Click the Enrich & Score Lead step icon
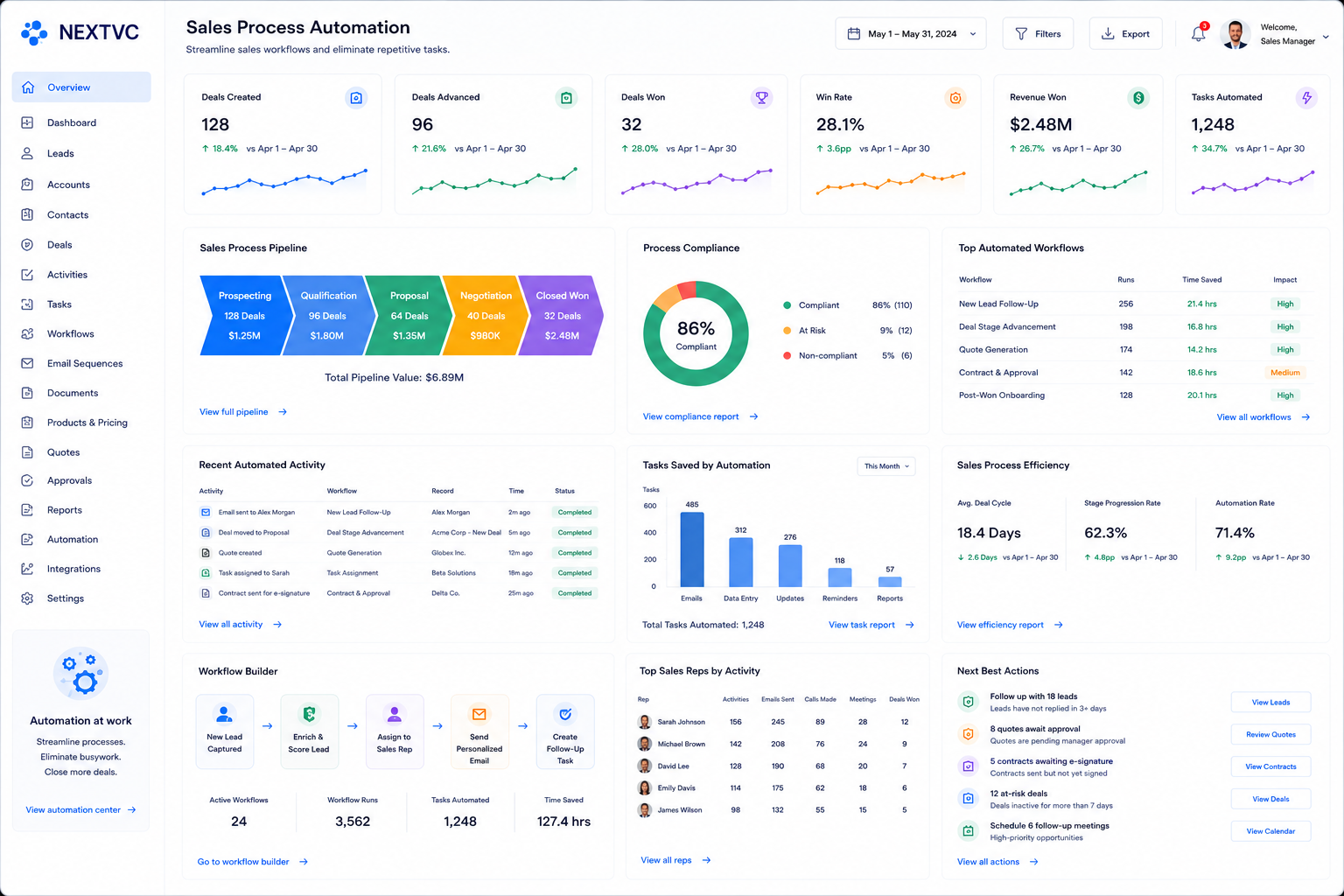This screenshot has width=1344, height=896. (x=309, y=714)
